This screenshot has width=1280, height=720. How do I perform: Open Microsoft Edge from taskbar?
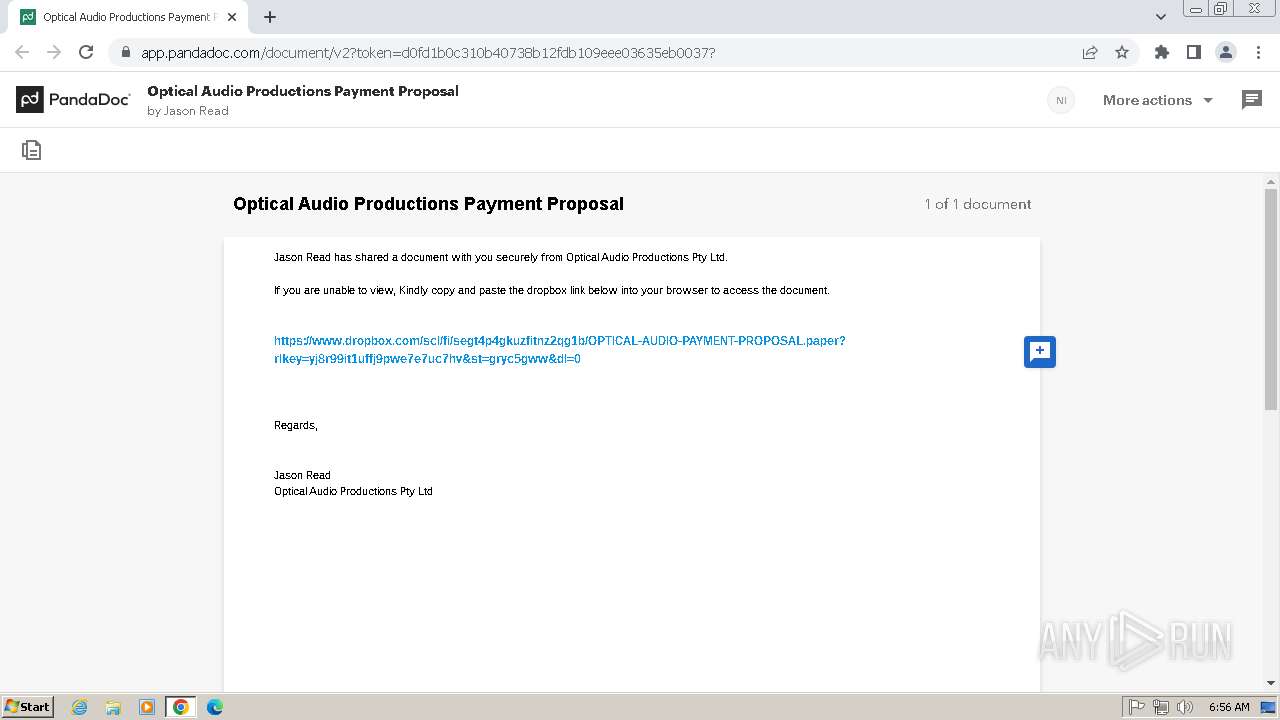point(215,707)
